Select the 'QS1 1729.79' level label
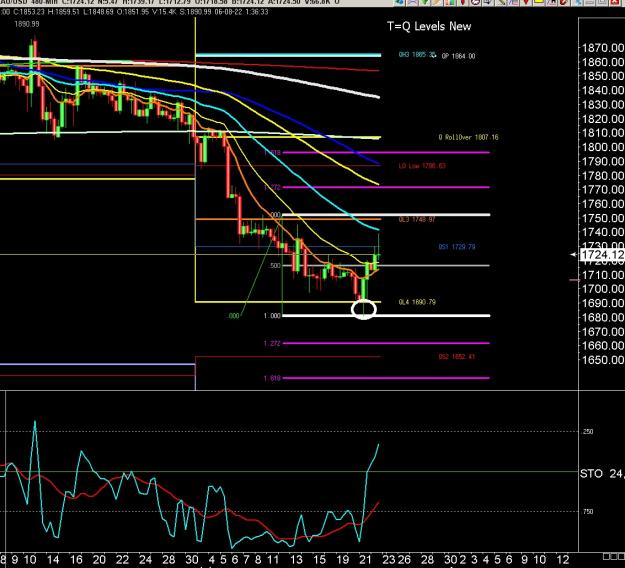 click(457, 247)
